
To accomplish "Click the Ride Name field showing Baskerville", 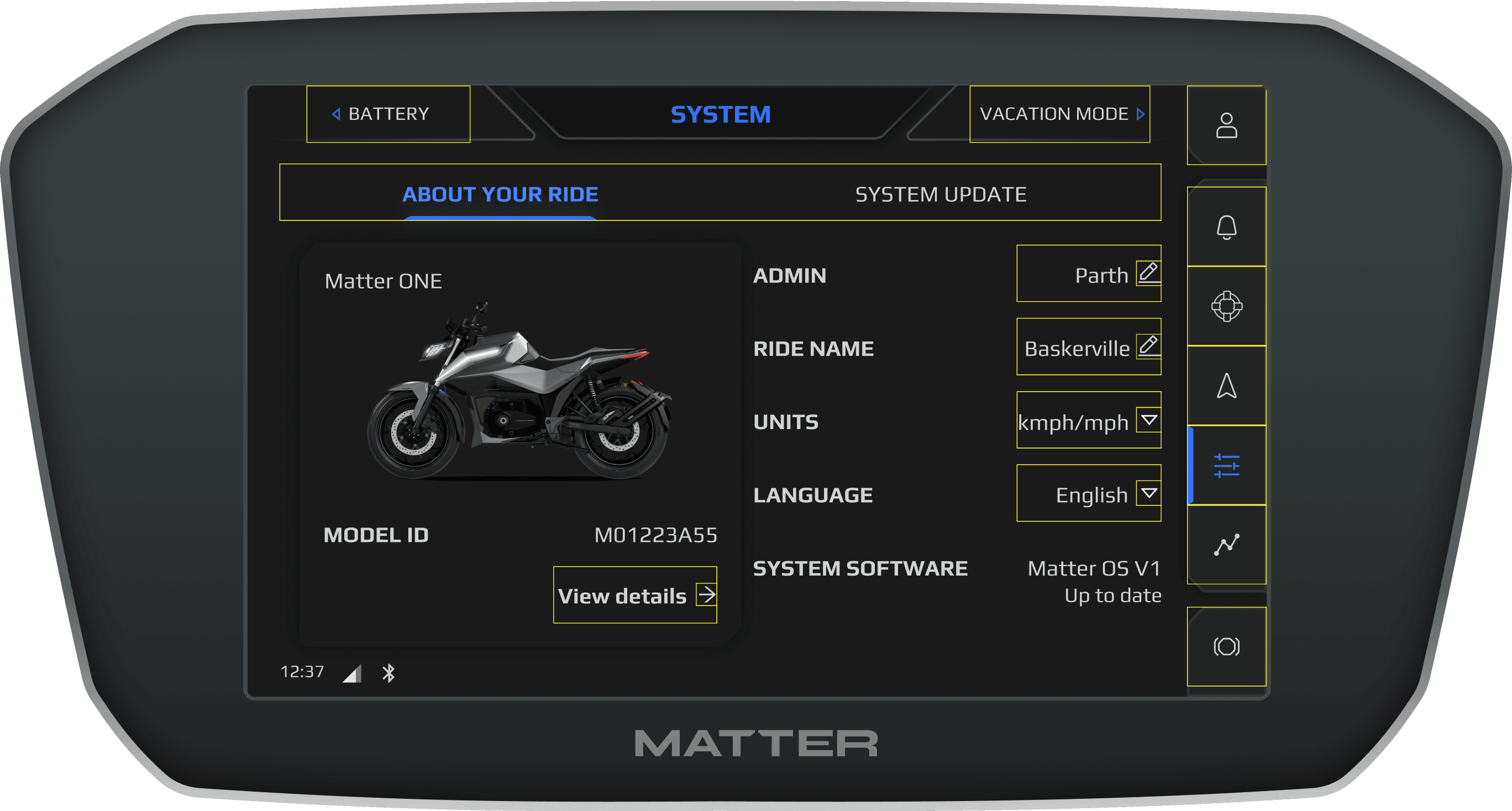I will [x=1089, y=347].
